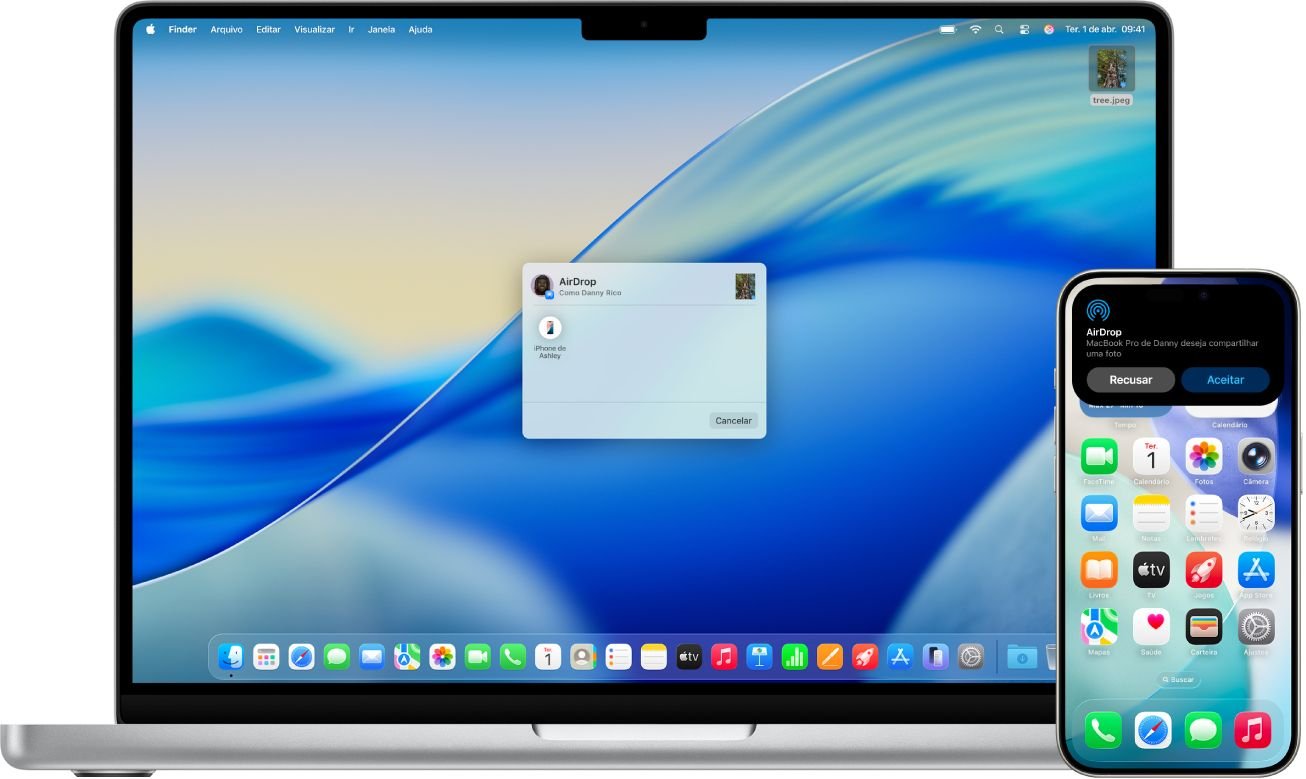
Task: Tap Aceitar on the iPhone AirDrop prompt
Action: tap(1225, 380)
